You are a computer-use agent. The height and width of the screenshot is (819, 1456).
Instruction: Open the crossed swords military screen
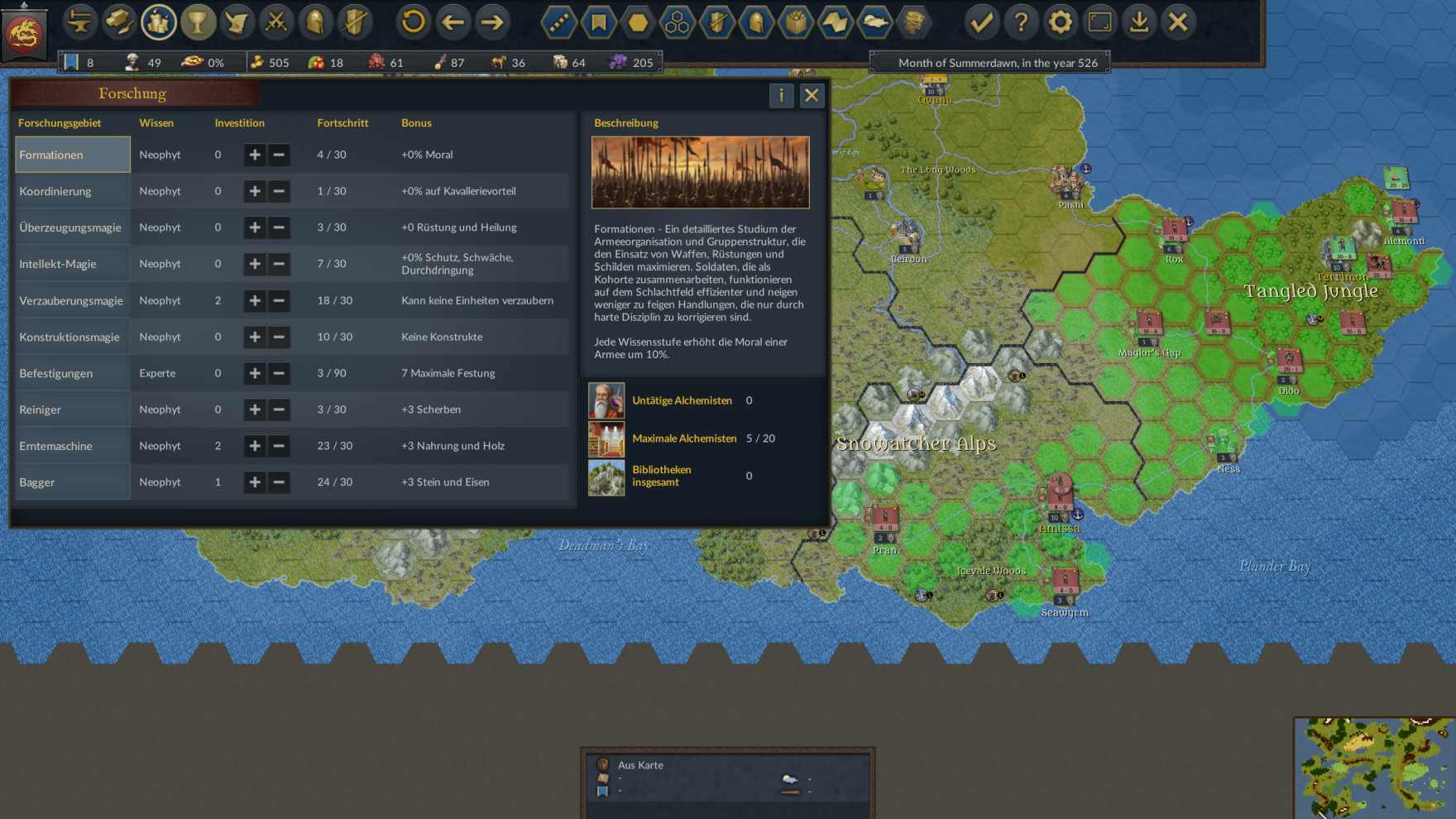[x=276, y=22]
